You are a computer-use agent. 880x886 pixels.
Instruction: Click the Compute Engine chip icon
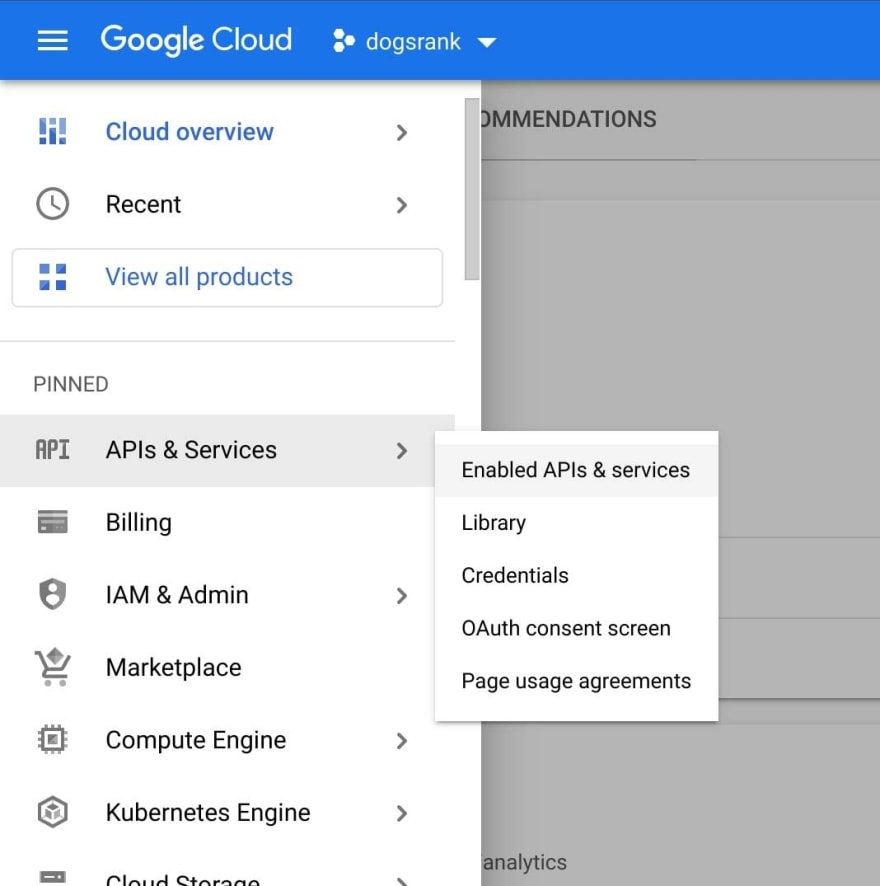pos(53,740)
